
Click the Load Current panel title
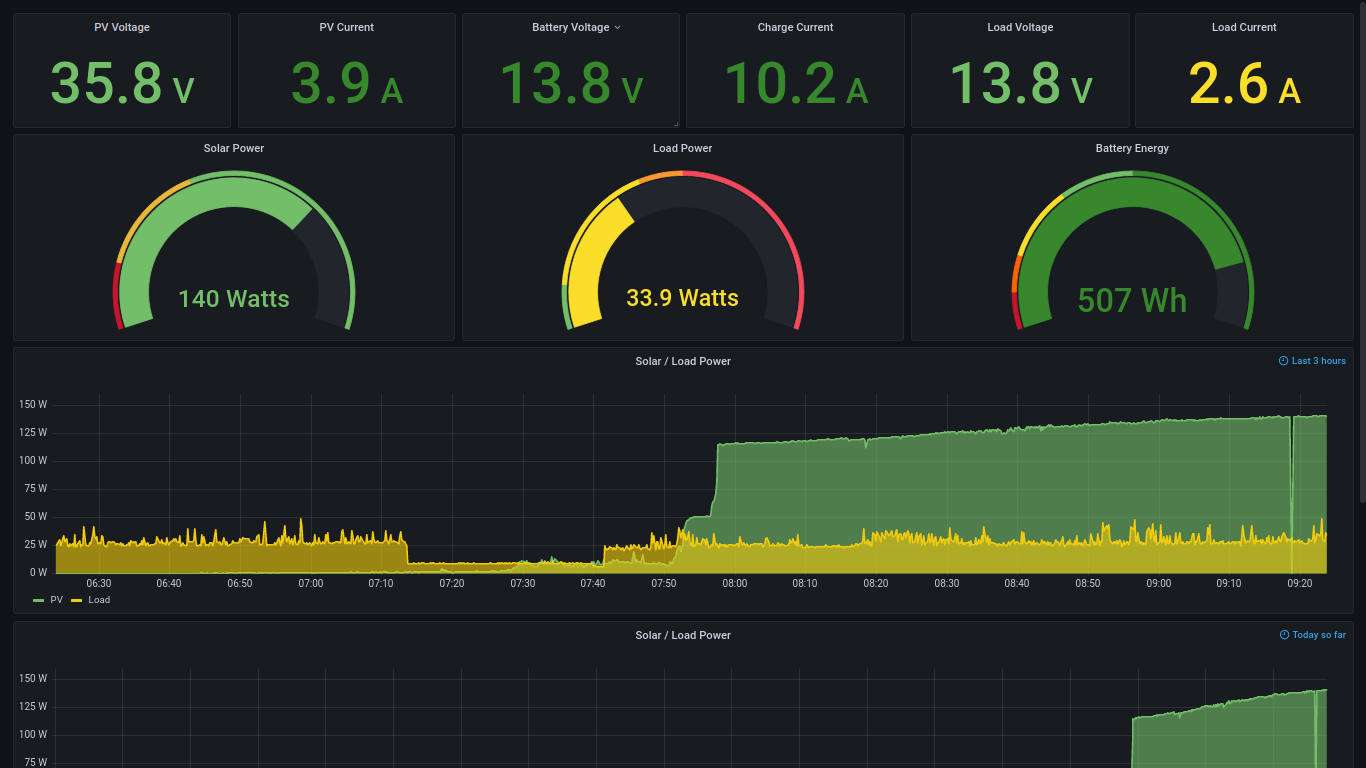pyautogui.click(x=1244, y=28)
